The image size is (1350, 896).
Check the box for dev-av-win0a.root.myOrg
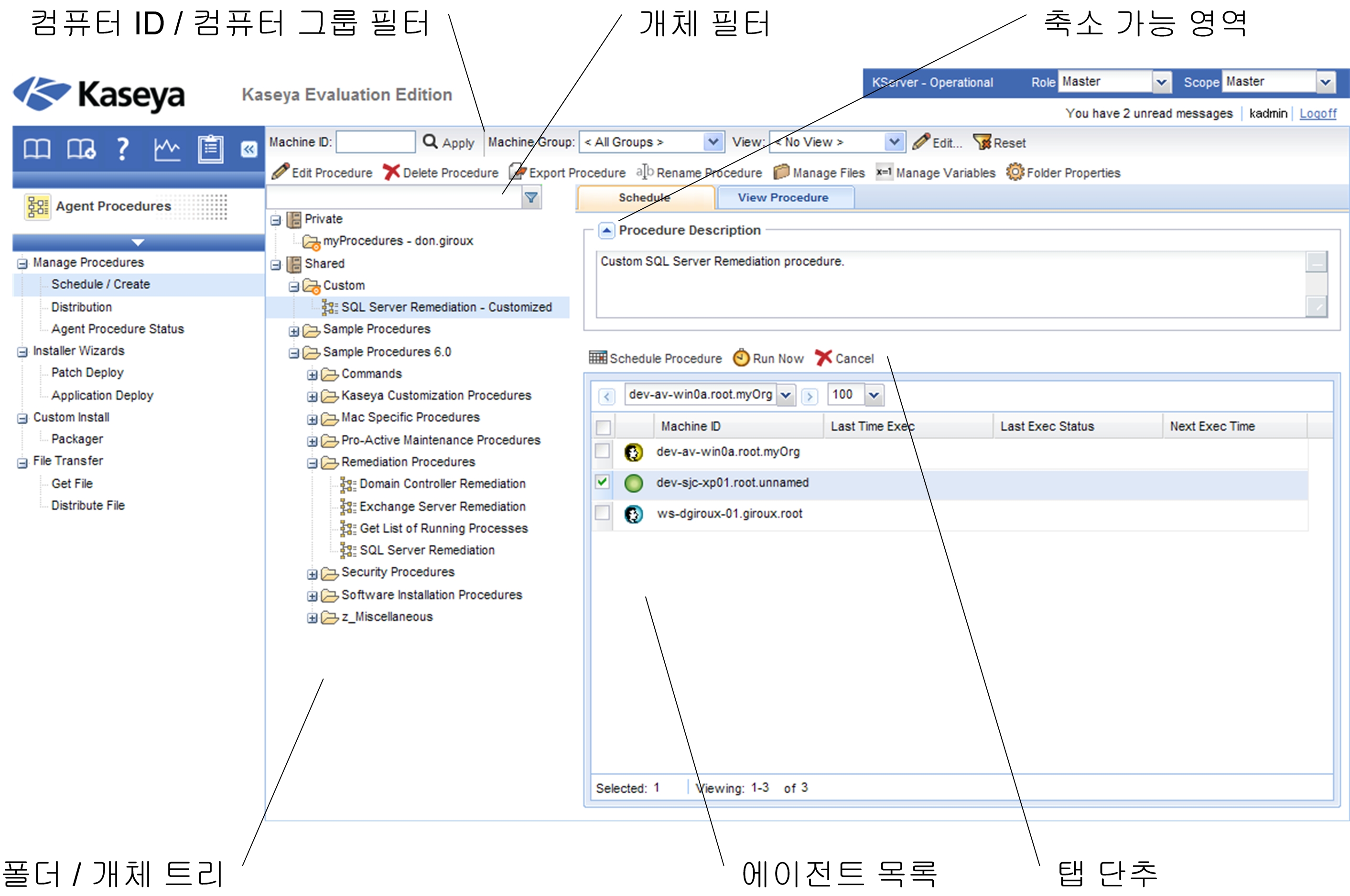tap(602, 451)
